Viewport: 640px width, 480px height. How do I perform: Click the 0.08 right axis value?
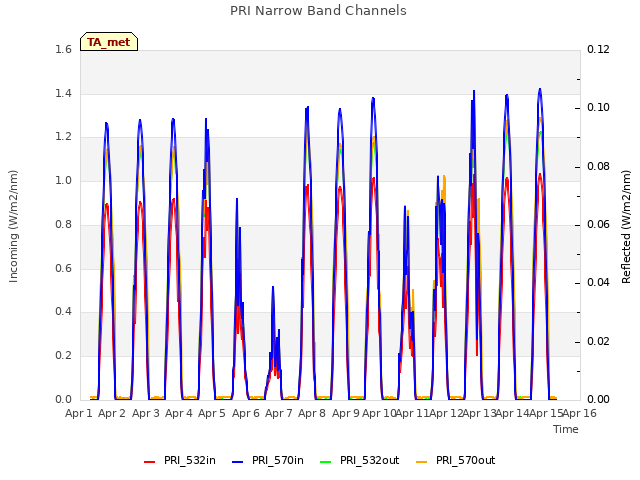coord(598,167)
